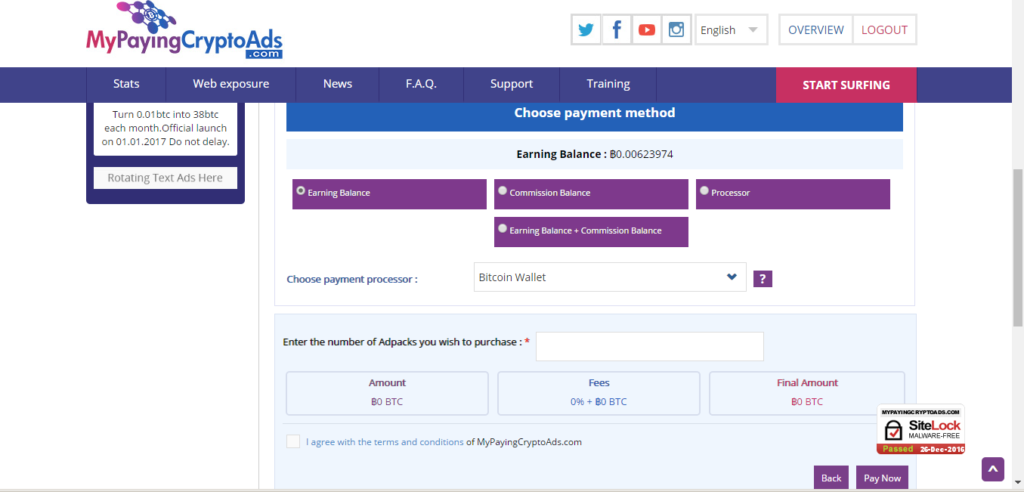Click the Amount box value
The image size is (1024, 492).
pos(387,402)
